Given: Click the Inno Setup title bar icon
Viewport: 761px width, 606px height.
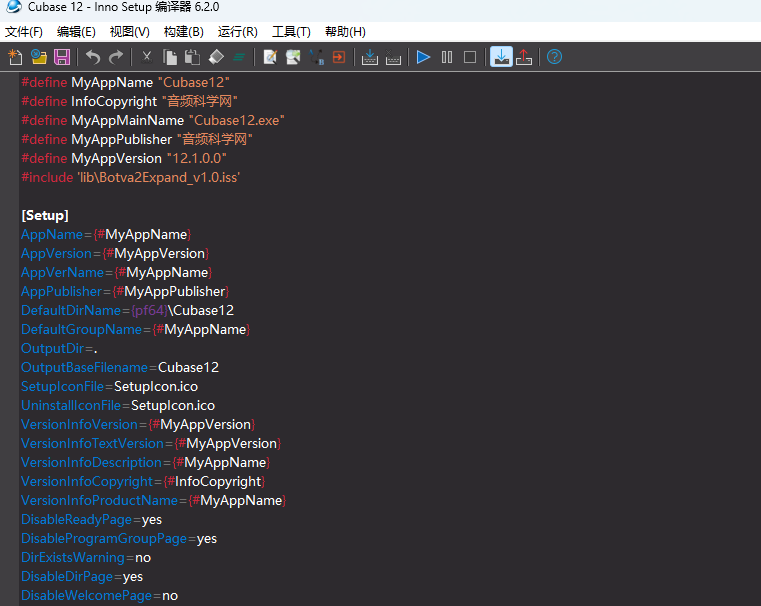Looking at the screenshot, I should pyautogui.click(x=14, y=7).
